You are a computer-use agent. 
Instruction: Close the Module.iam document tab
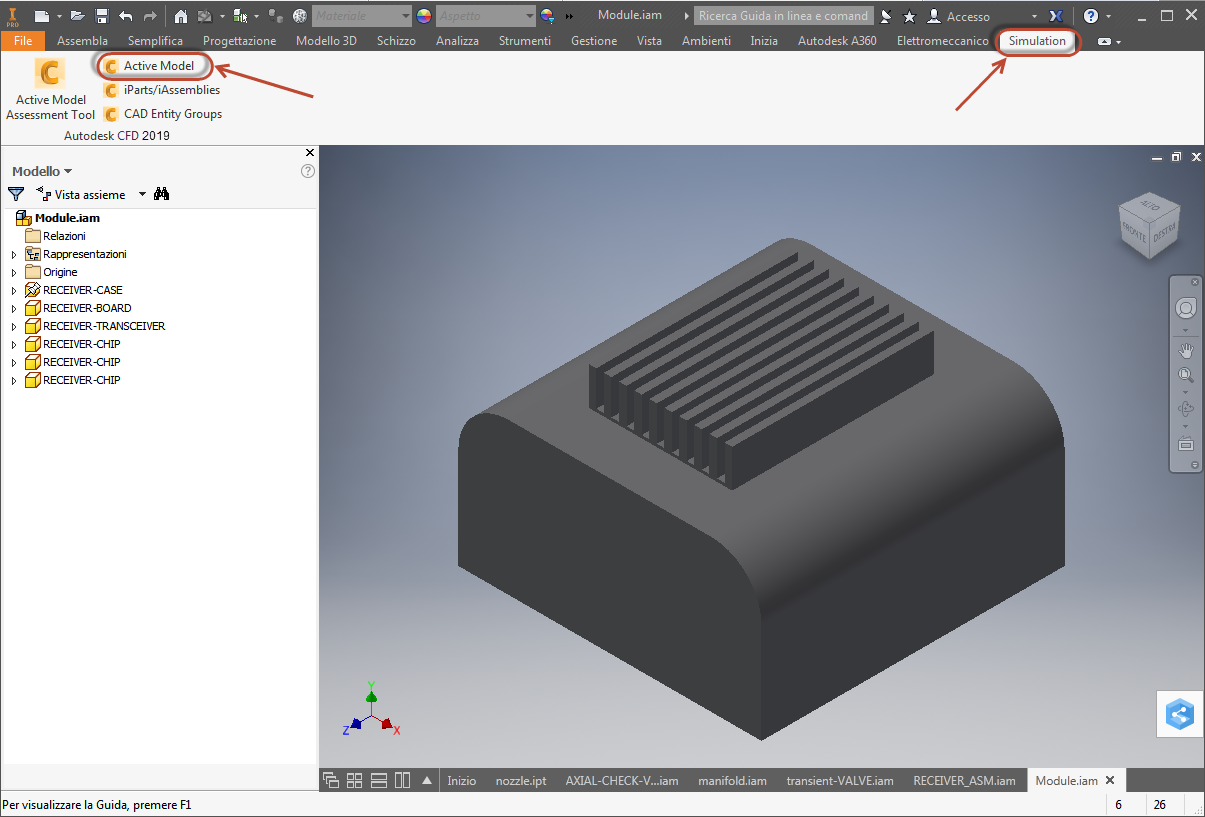[1109, 781]
